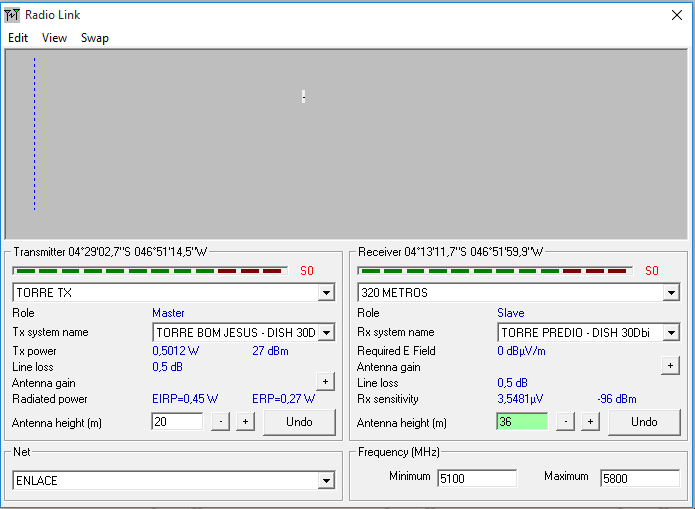Increase receiver antenna height with plus button
The width and height of the screenshot is (695, 509).
click(590, 422)
